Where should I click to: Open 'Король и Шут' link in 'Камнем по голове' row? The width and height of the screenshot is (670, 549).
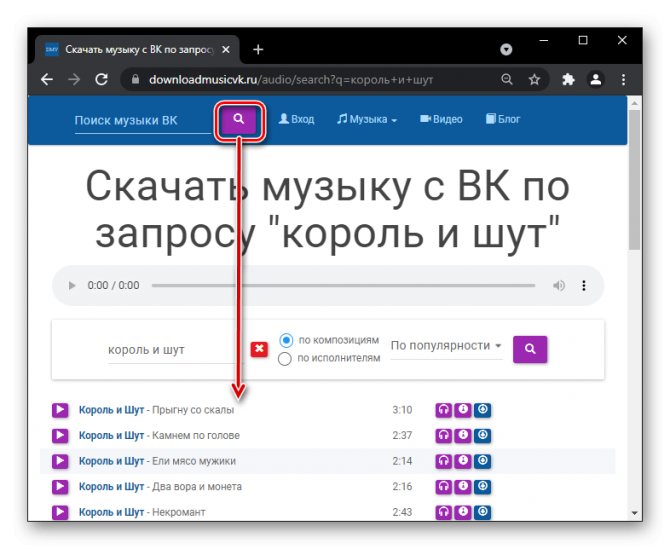(x=111, y=435)
